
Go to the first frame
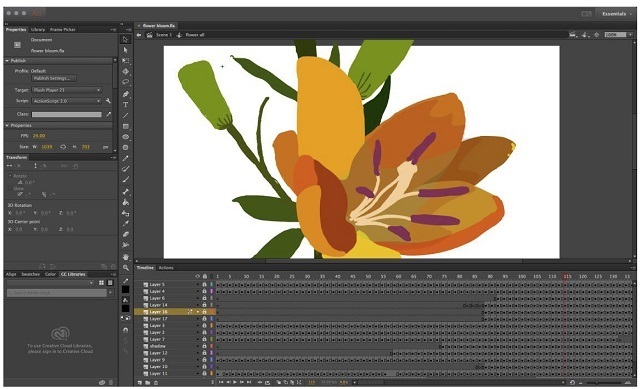(221, 382)
